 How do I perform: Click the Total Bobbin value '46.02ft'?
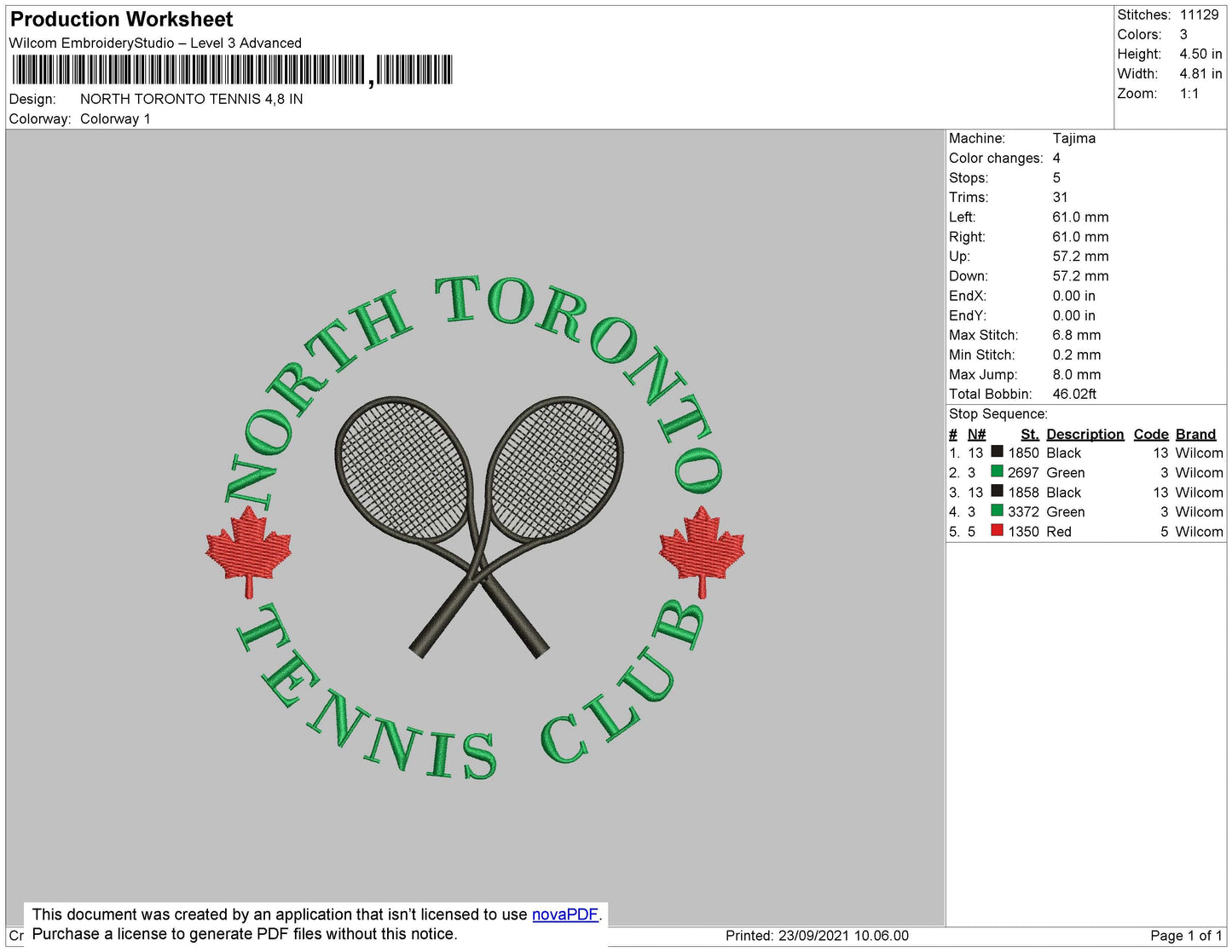(1074, 394)
